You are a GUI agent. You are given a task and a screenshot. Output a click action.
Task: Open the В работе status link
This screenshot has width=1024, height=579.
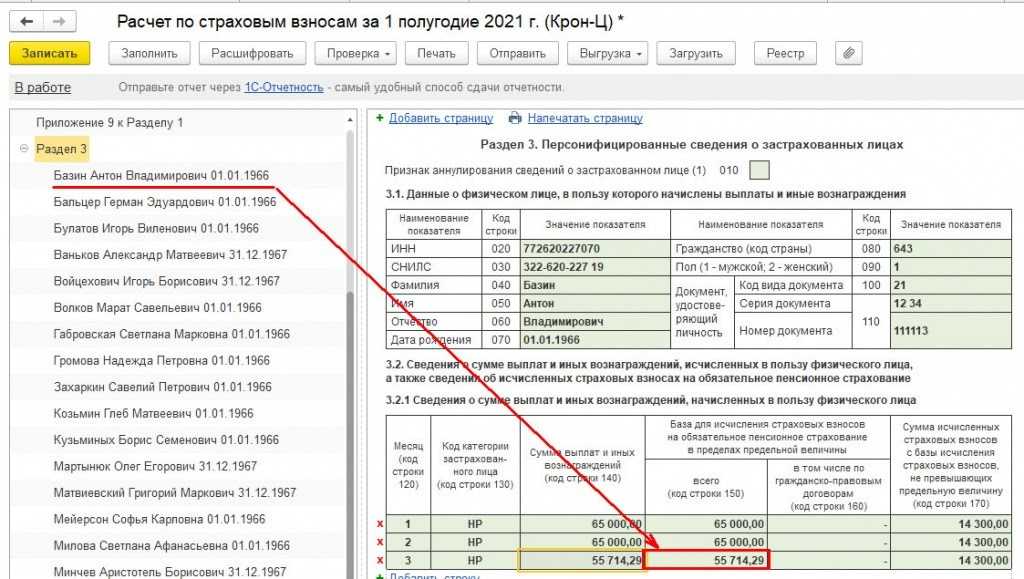[x=43, y=87]
